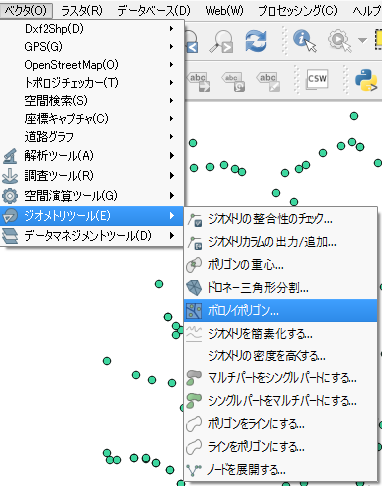Image resolution: width=382 pixels, height=486 pixels.
Task: Choose ジオメトリの密度を高くする... item
Action: pyautogui.click(x=281, y=356)
